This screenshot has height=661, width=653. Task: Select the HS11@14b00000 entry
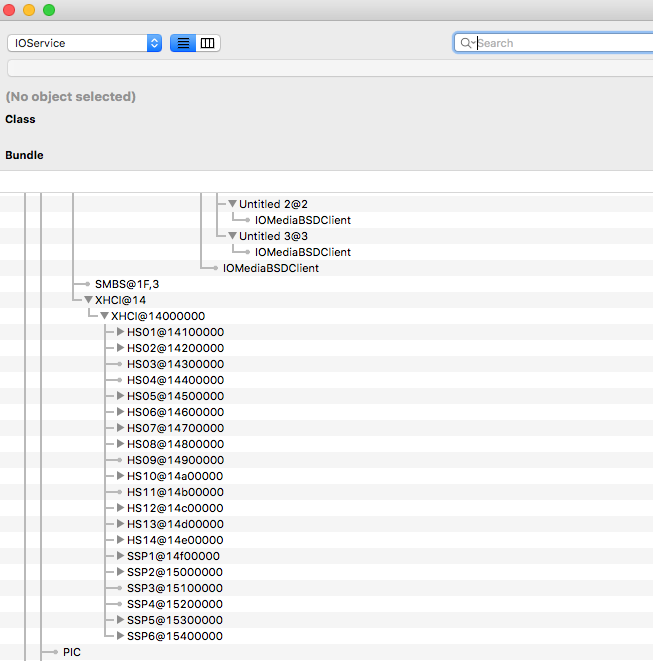pos(175,492)
